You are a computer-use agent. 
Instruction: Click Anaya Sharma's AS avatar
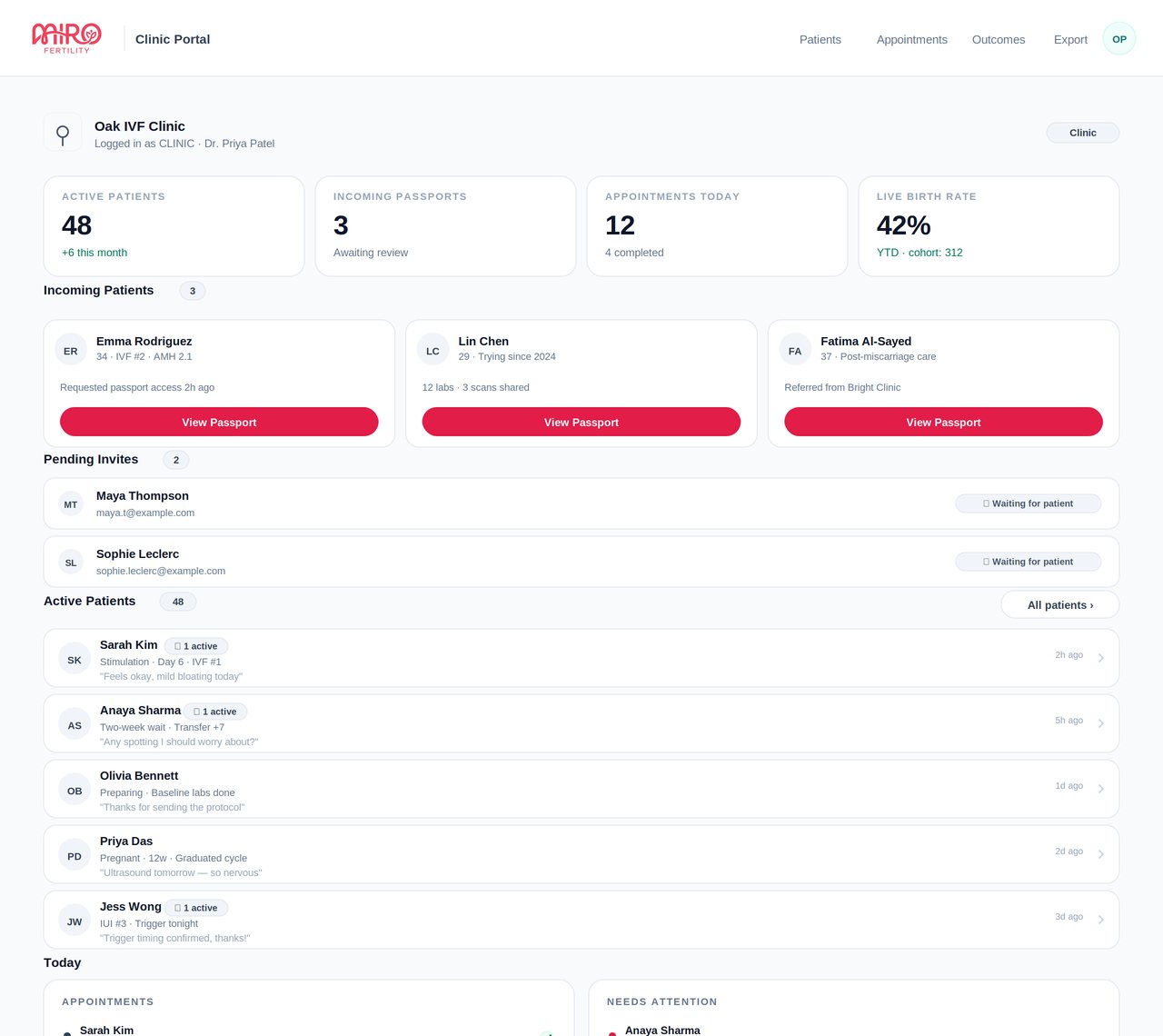75,725
